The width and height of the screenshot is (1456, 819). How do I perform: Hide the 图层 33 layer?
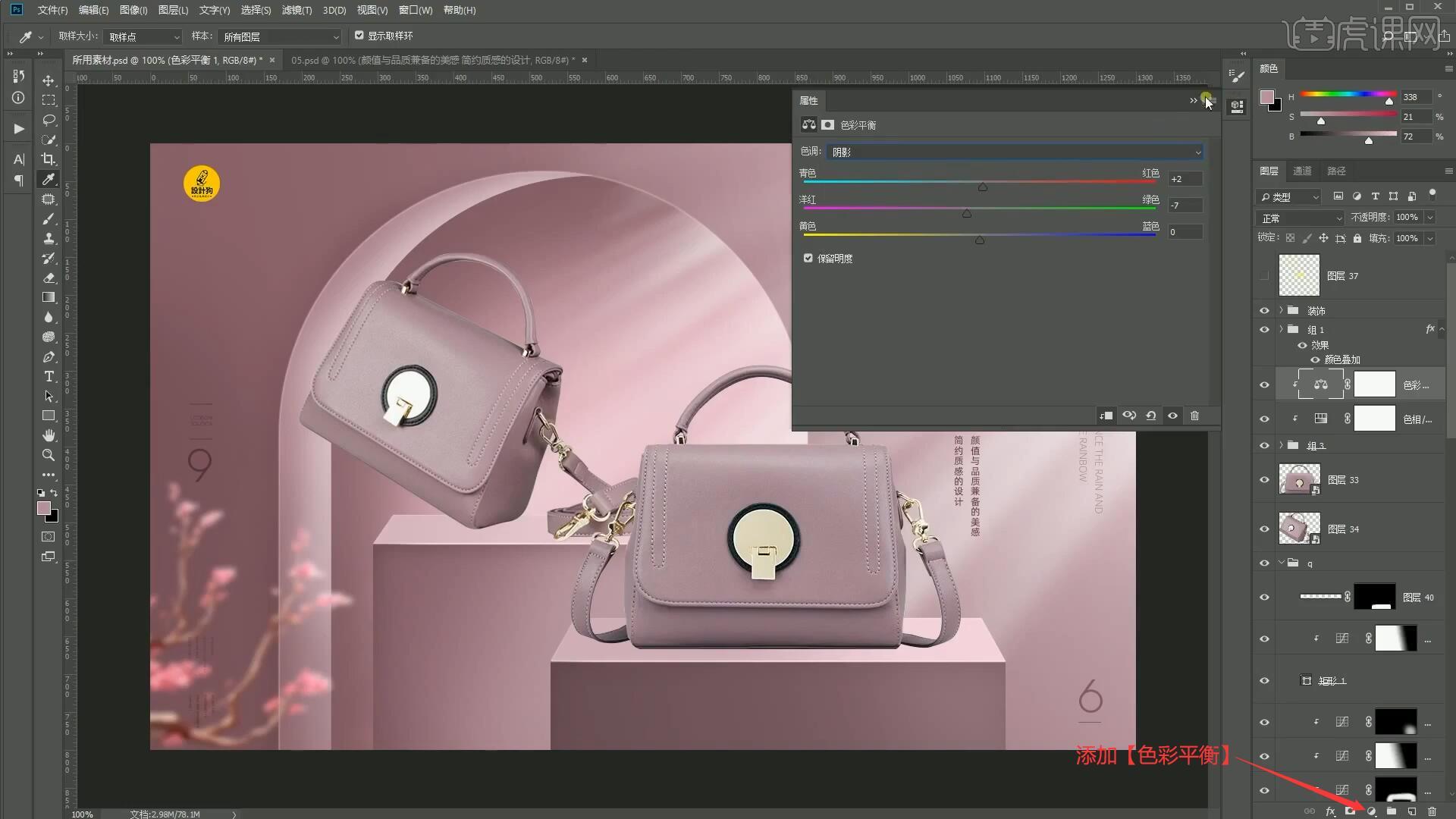1264,480
